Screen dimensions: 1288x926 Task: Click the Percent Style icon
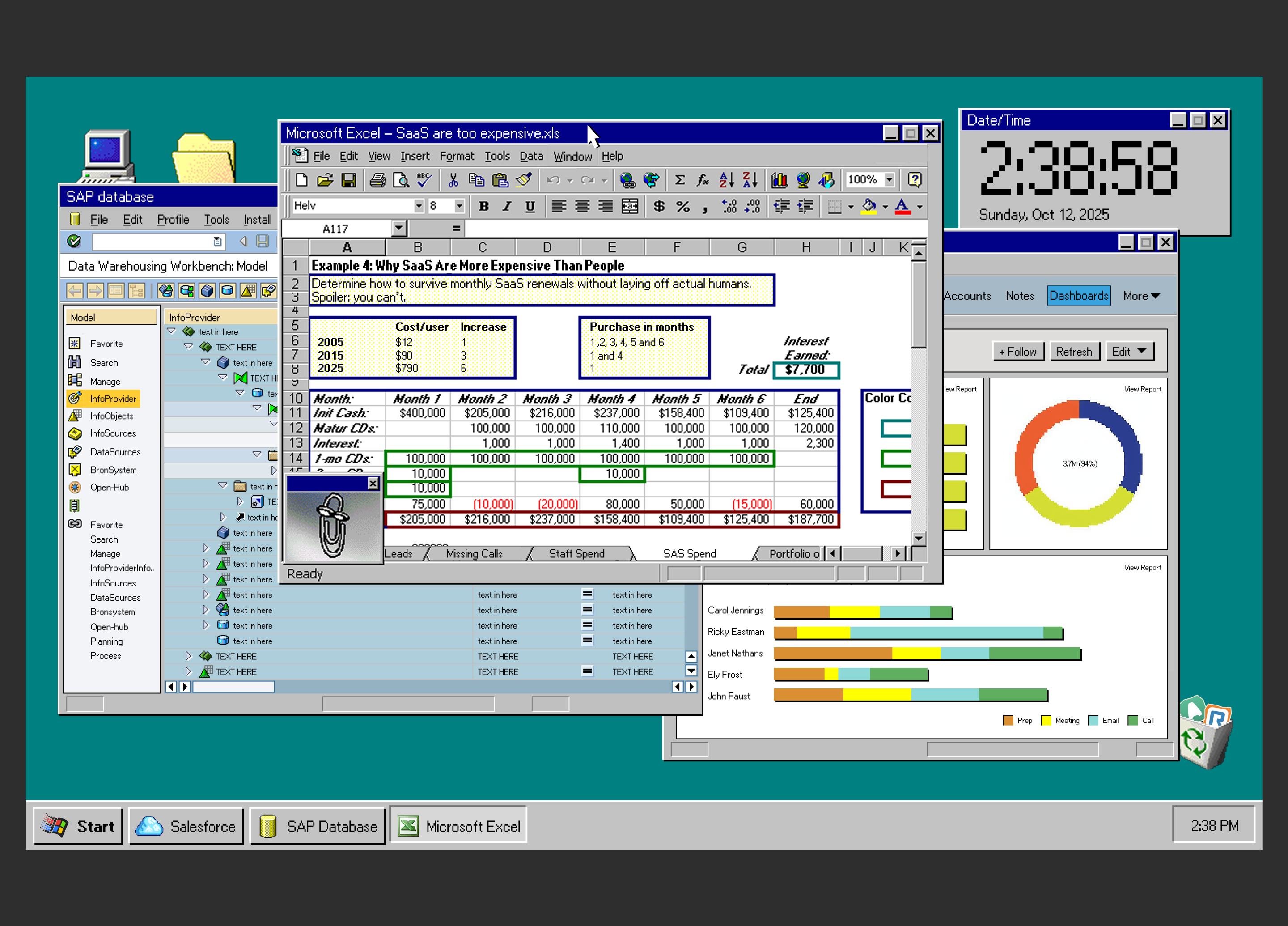[x=682, y=206]
